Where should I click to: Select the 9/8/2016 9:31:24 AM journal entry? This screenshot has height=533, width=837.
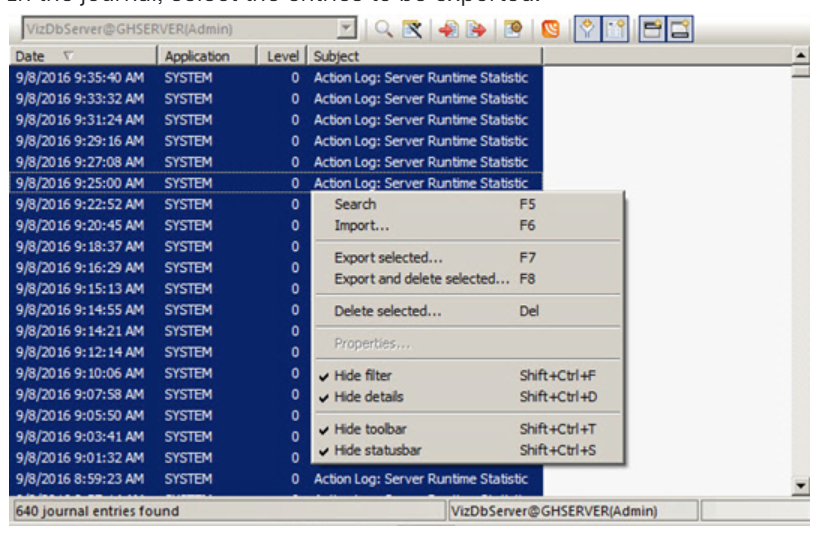coord(276,120)
